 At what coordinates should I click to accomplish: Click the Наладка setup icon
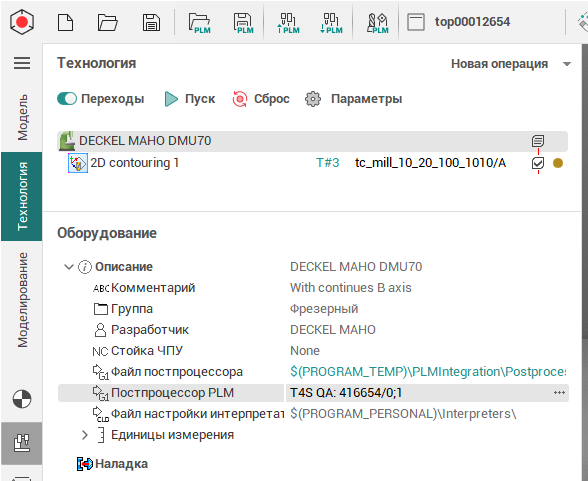(85, 464)
